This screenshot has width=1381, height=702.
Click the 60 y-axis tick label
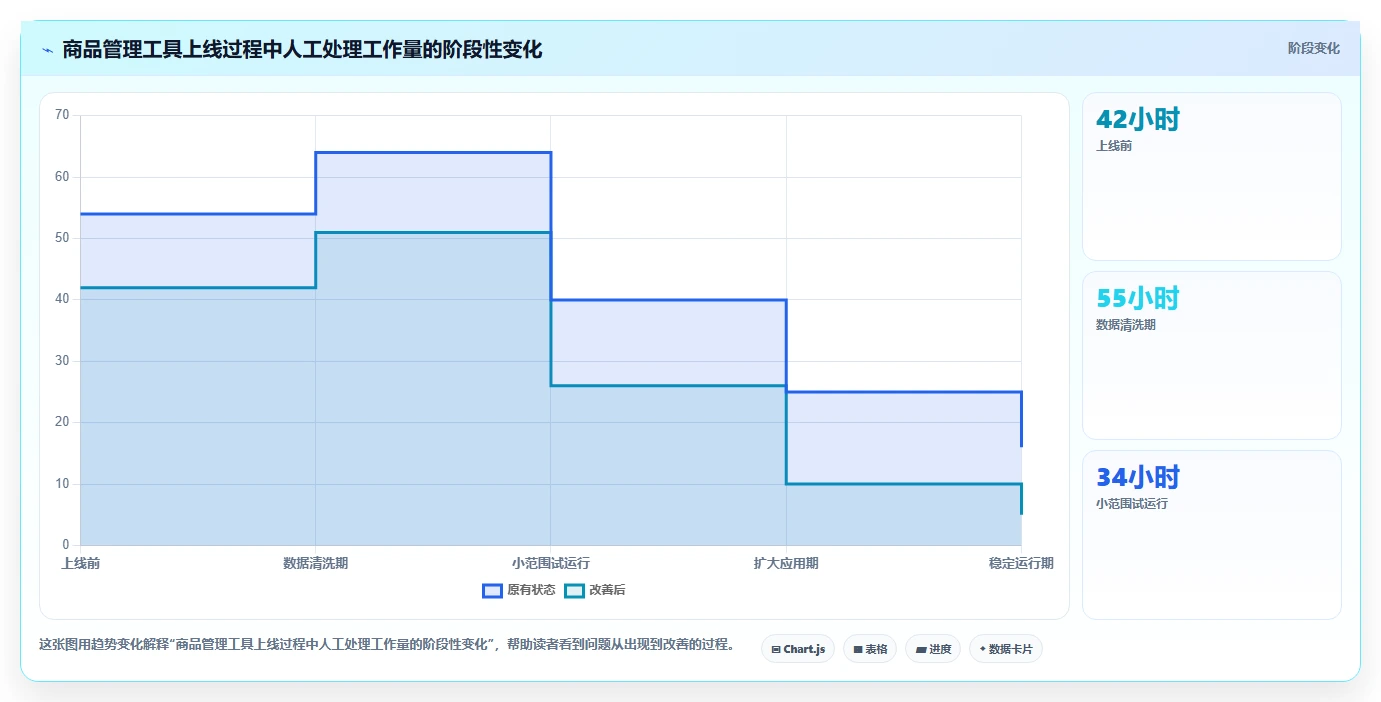62,177
